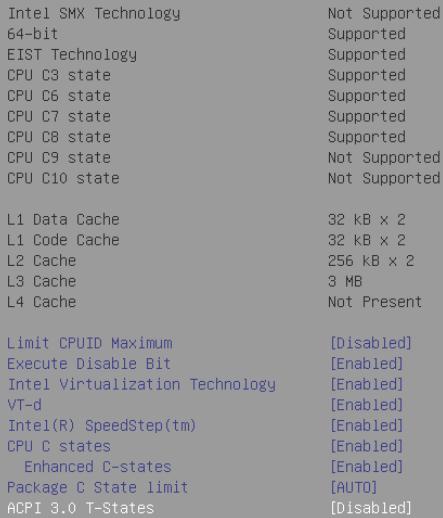Open the SpeedStep [Enabled] value
The width and height of the screenshot is (443, 518).
[x=366, y=426]
